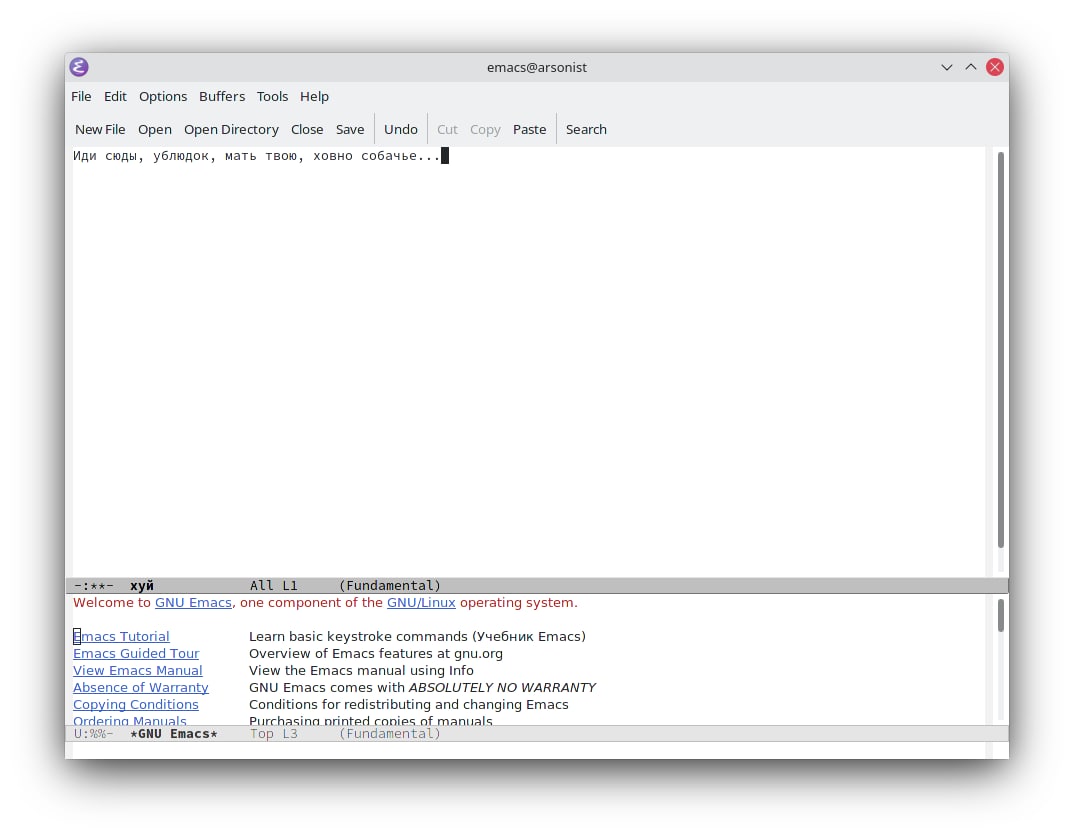
Task: Click the lower *GNU Emacs* buffer scrollbar thumb
Action: [x=1001, y=616]
